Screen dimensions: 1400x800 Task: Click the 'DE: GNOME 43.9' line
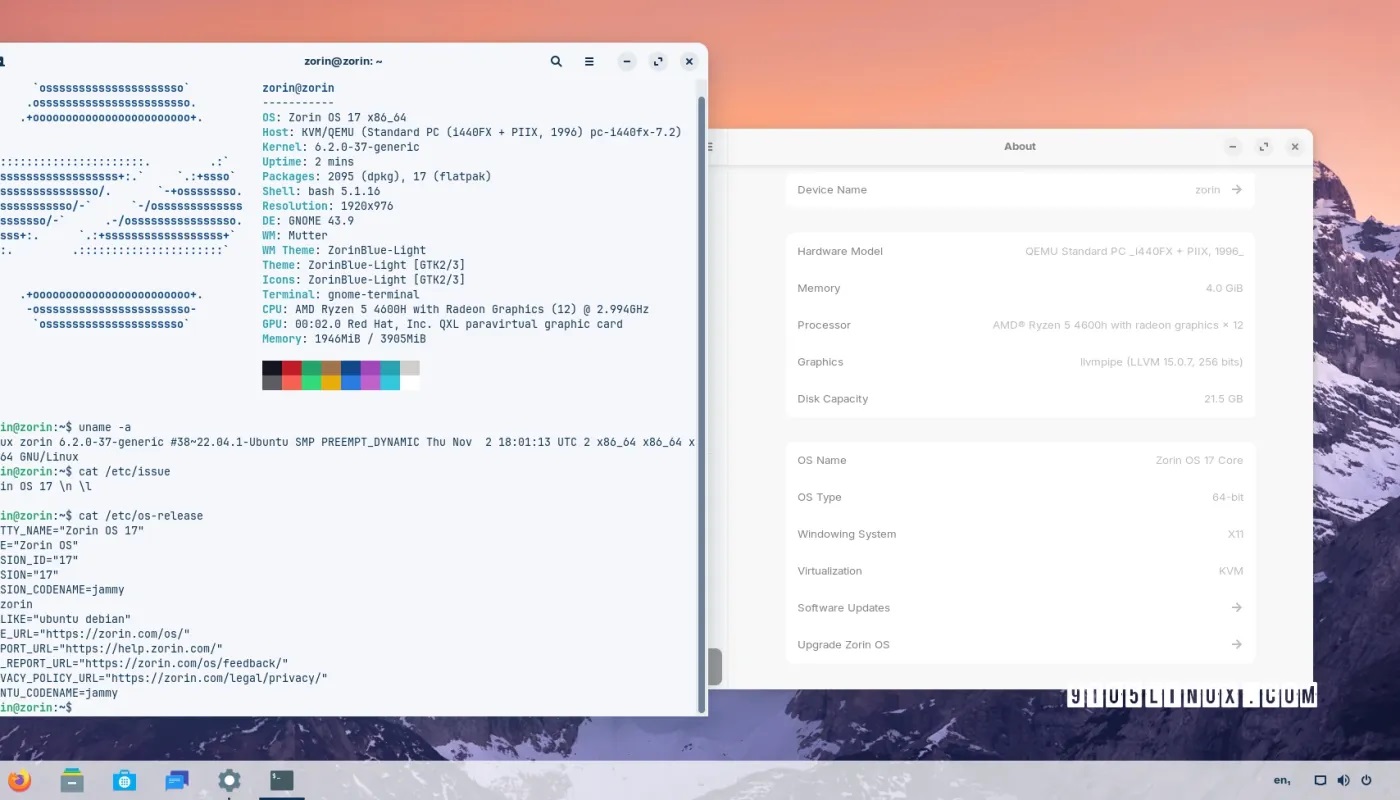pos(308,221)
